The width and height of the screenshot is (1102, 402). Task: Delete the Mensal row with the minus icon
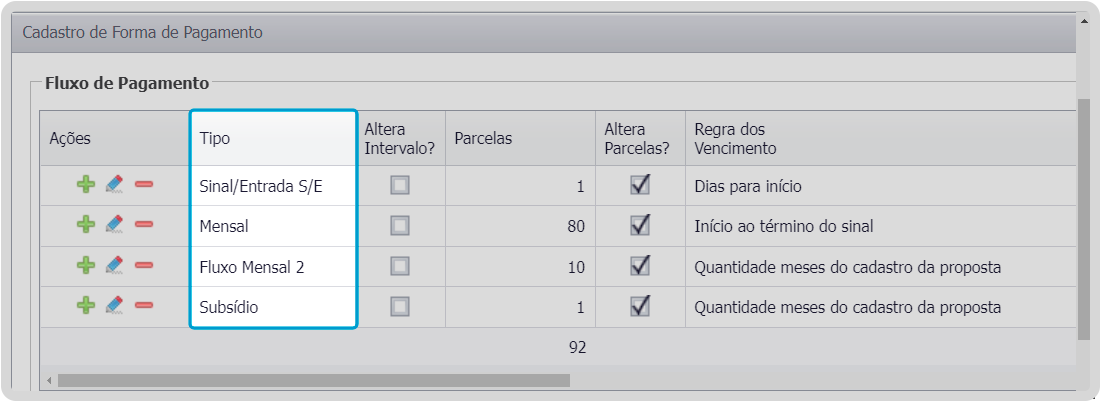pos(144,226)
